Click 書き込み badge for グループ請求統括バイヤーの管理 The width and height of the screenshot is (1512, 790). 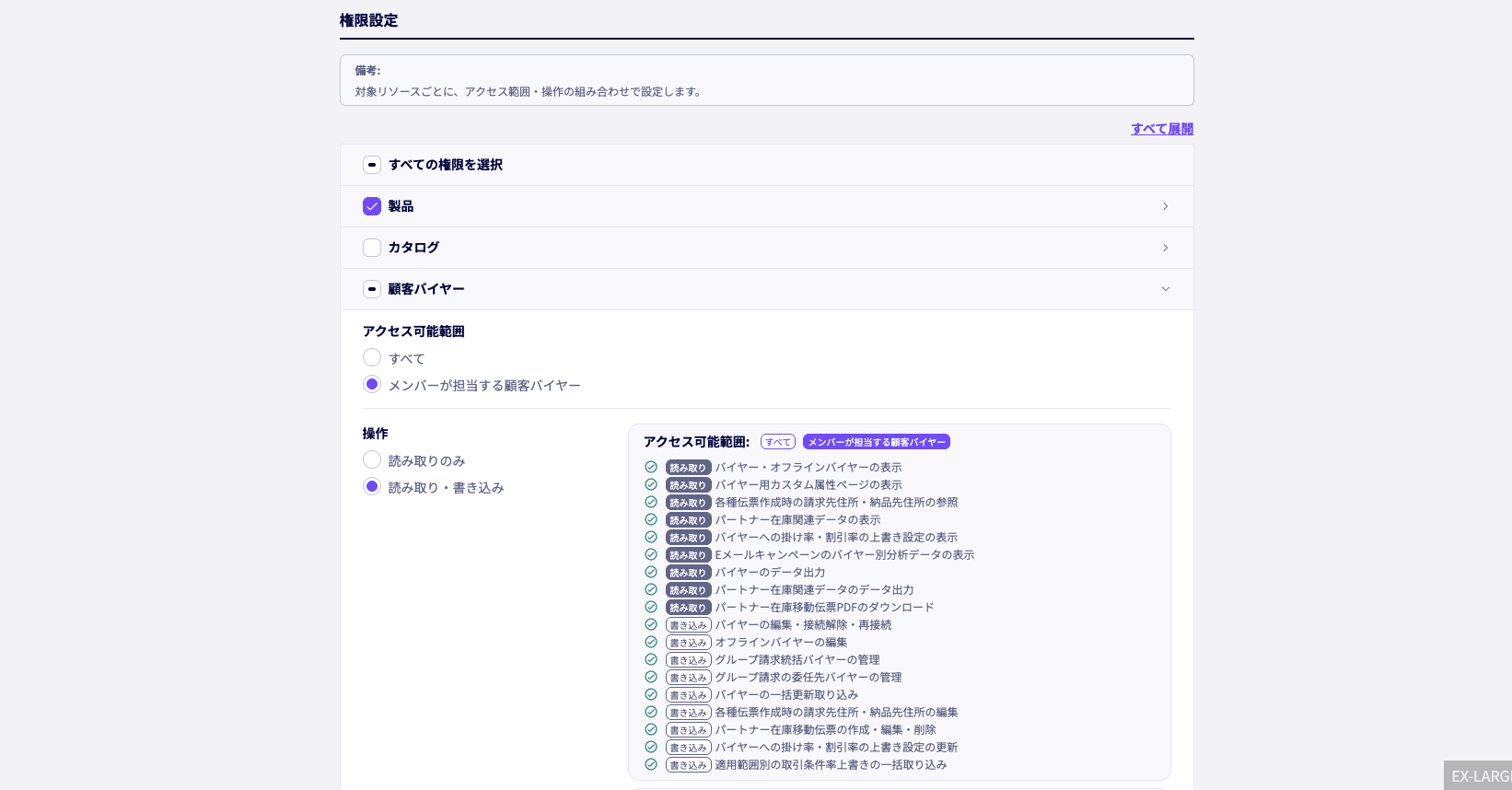(x=688, y=660)
